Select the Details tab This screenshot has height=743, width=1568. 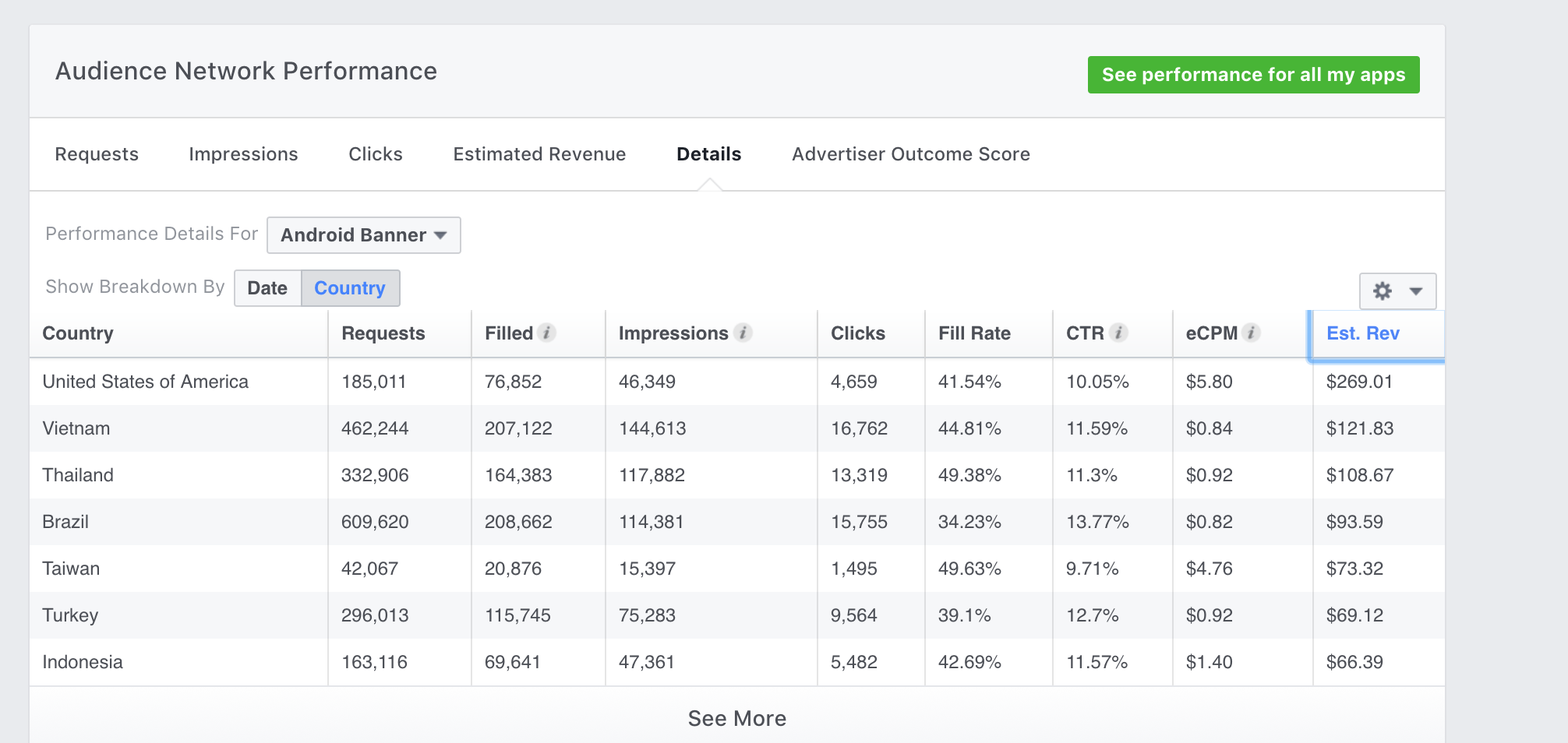[x=708, y=154]
